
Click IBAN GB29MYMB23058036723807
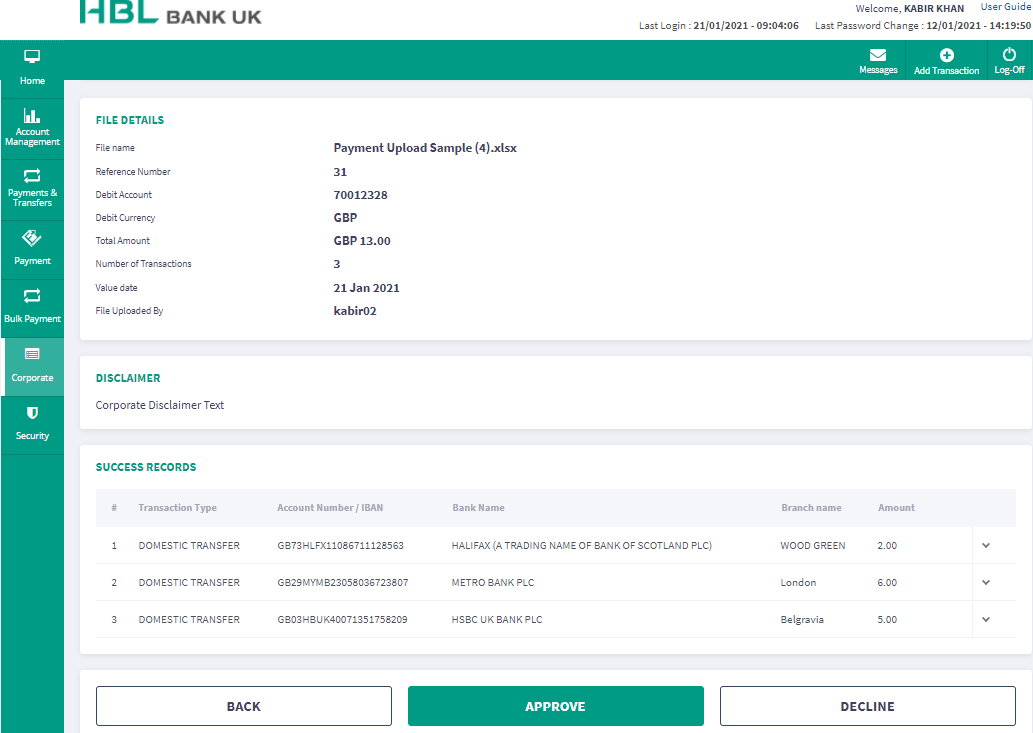(x=343, y=582)
